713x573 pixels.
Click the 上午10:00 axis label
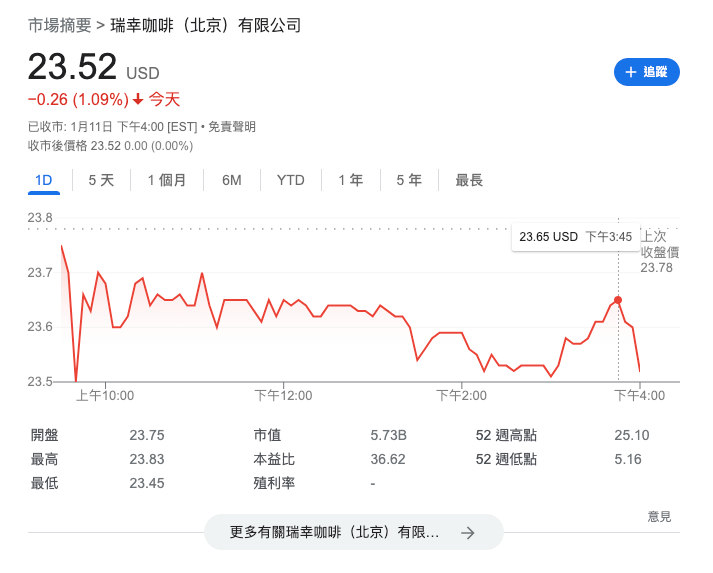click(105, 396)
